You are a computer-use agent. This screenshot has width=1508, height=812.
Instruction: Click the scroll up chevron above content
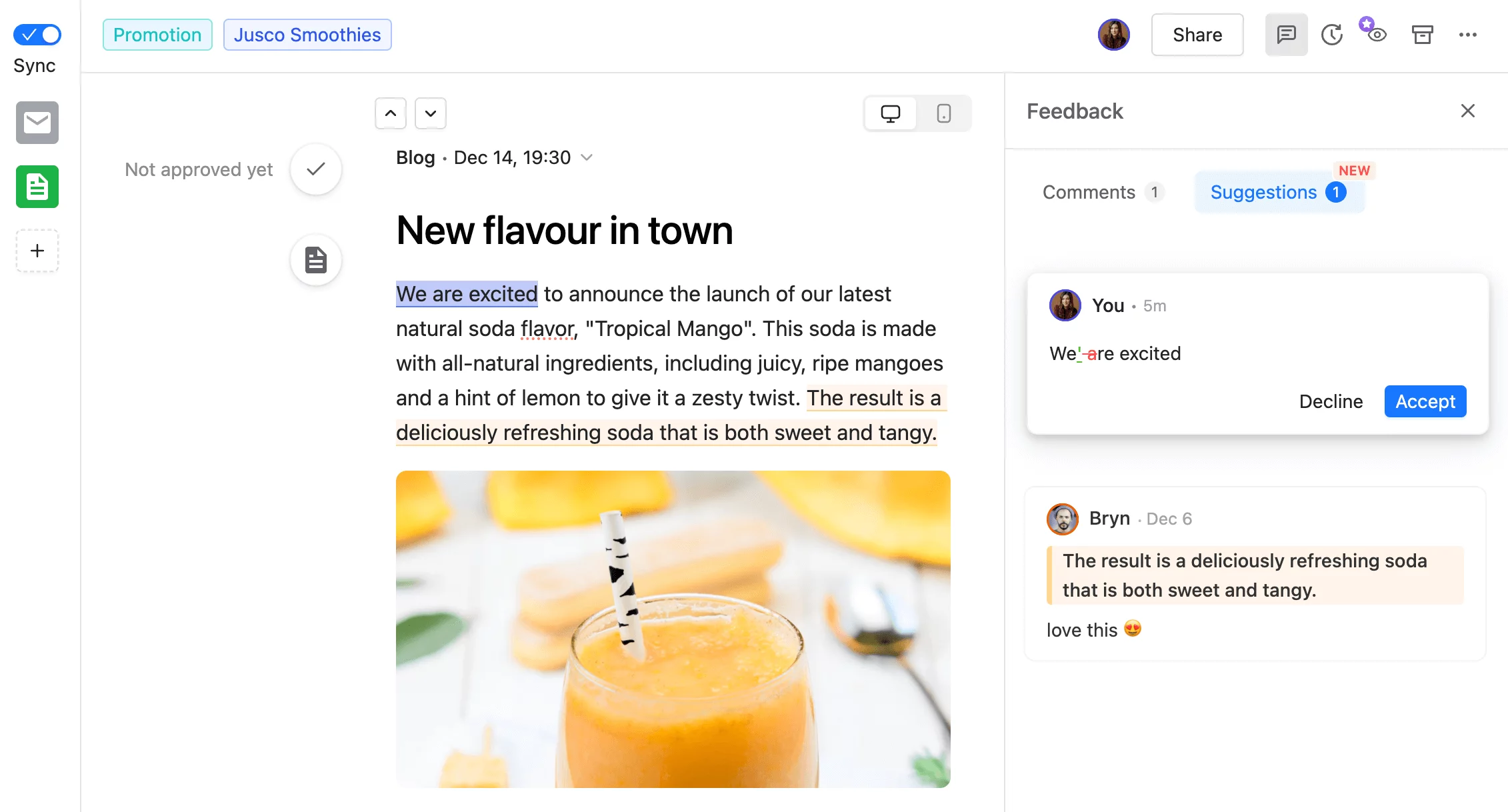pyautogui.click(x=390, y=113)
